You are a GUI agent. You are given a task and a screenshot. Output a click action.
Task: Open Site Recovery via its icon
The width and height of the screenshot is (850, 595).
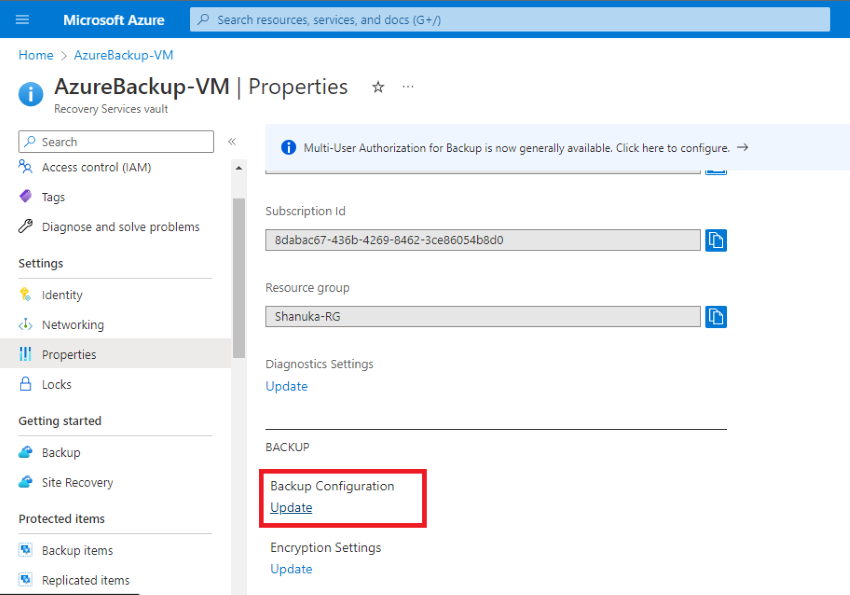pos(27,482)
